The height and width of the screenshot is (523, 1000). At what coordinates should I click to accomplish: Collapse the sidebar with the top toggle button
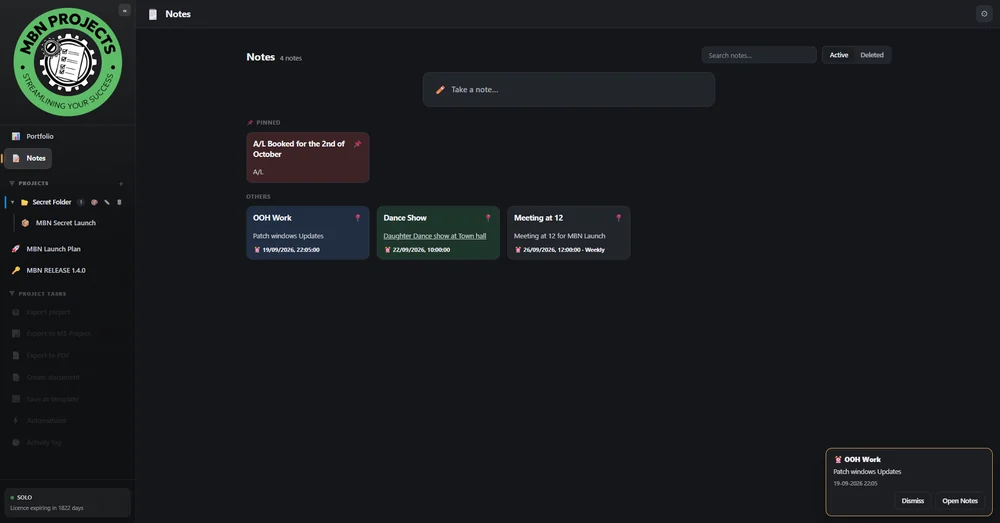pos(124,10)
